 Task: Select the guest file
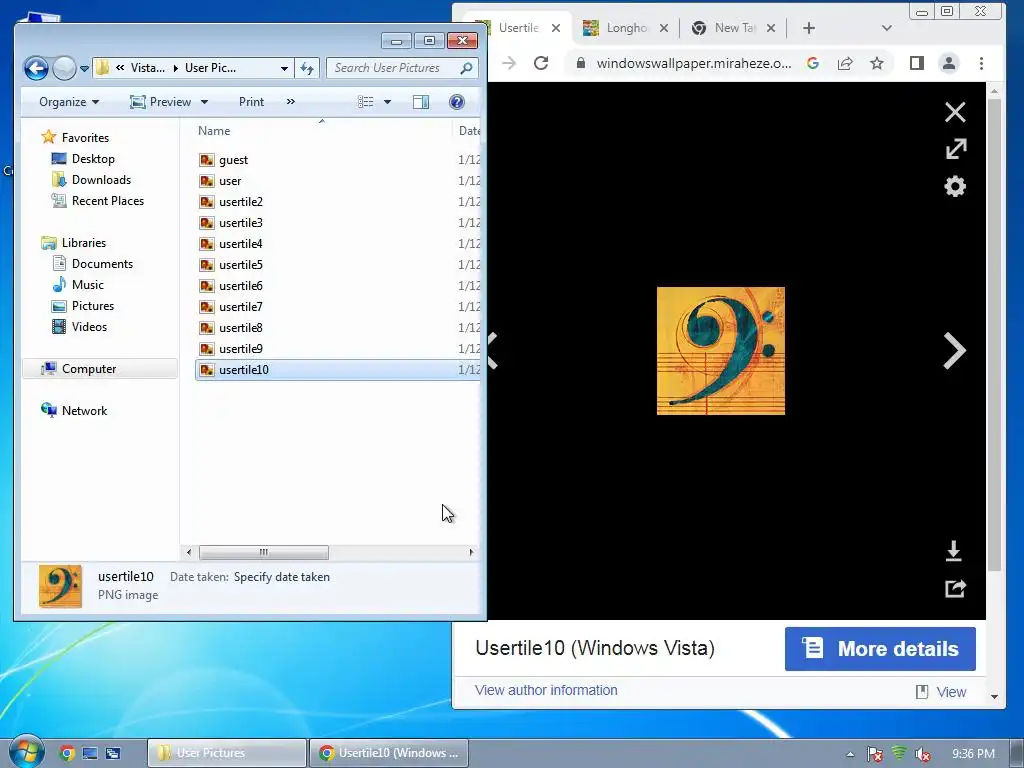[x=233, y=160]
